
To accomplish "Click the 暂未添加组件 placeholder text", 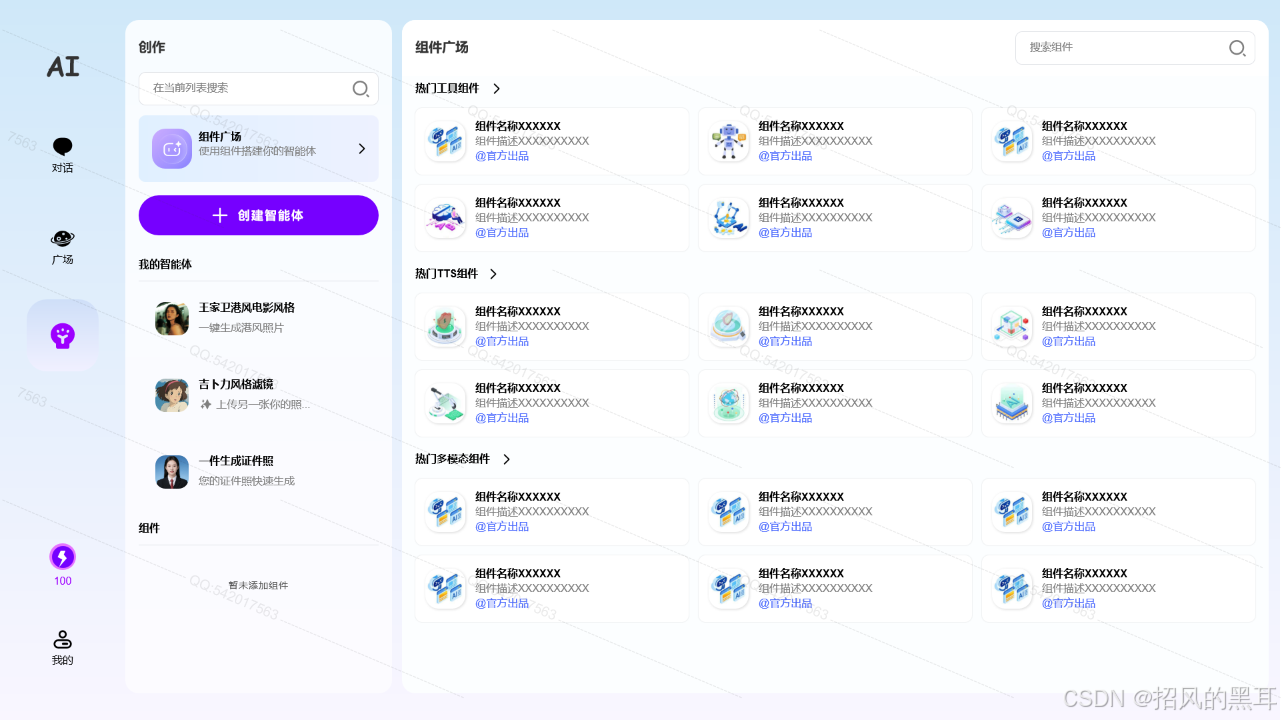I will pos(258,586).
